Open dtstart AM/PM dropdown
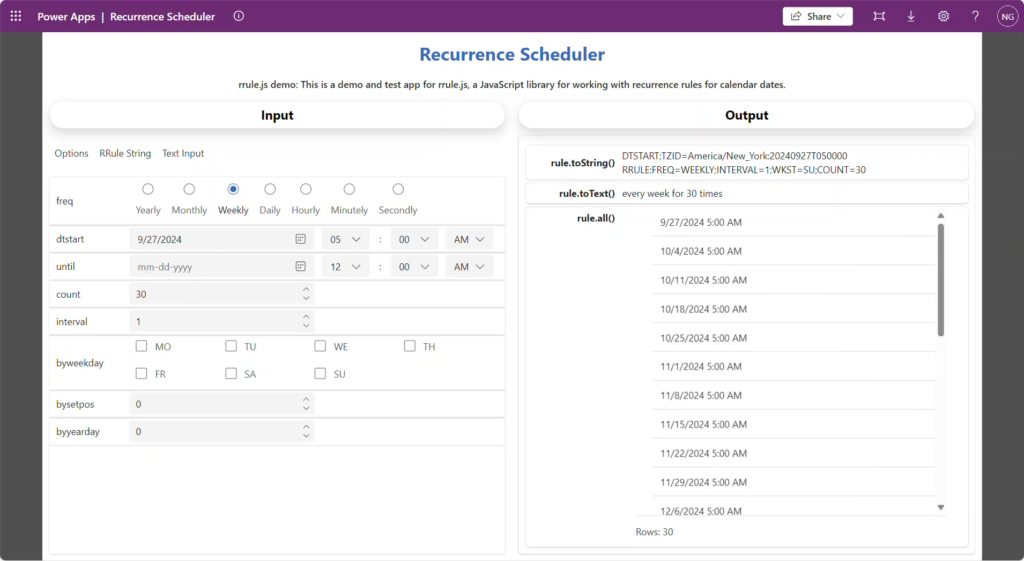The image size is (1024, 561). [469, 240]
